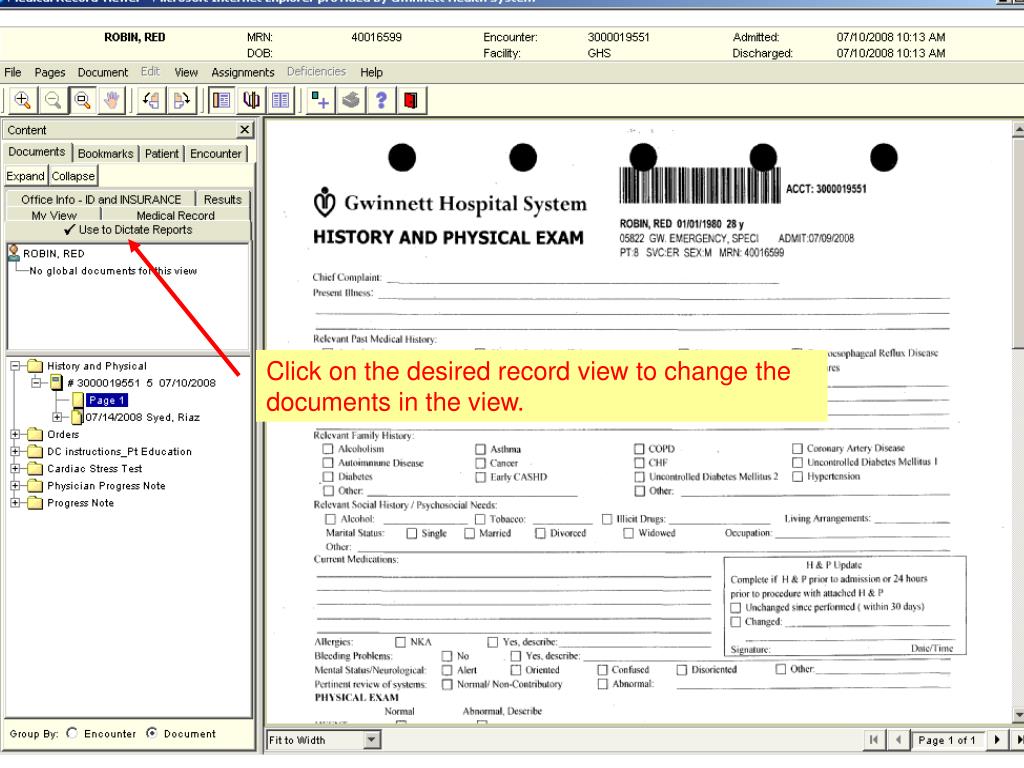1024x768 pixels.
Task: Rotate the page counter-clockwise
Action: [x=152, y=100]
